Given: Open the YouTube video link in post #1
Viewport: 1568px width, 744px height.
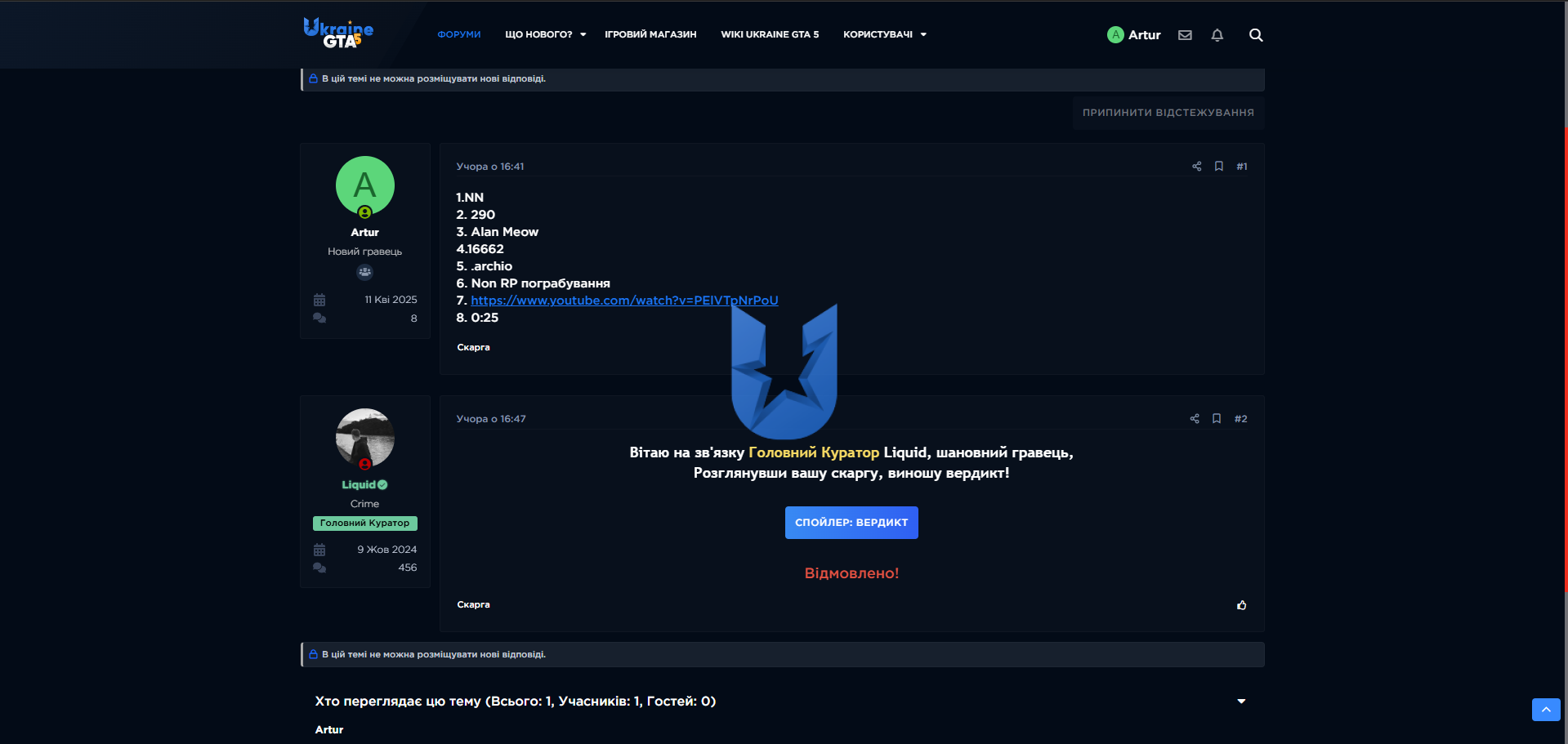Looking at the screenshot, I should click(x=624, y=301).
